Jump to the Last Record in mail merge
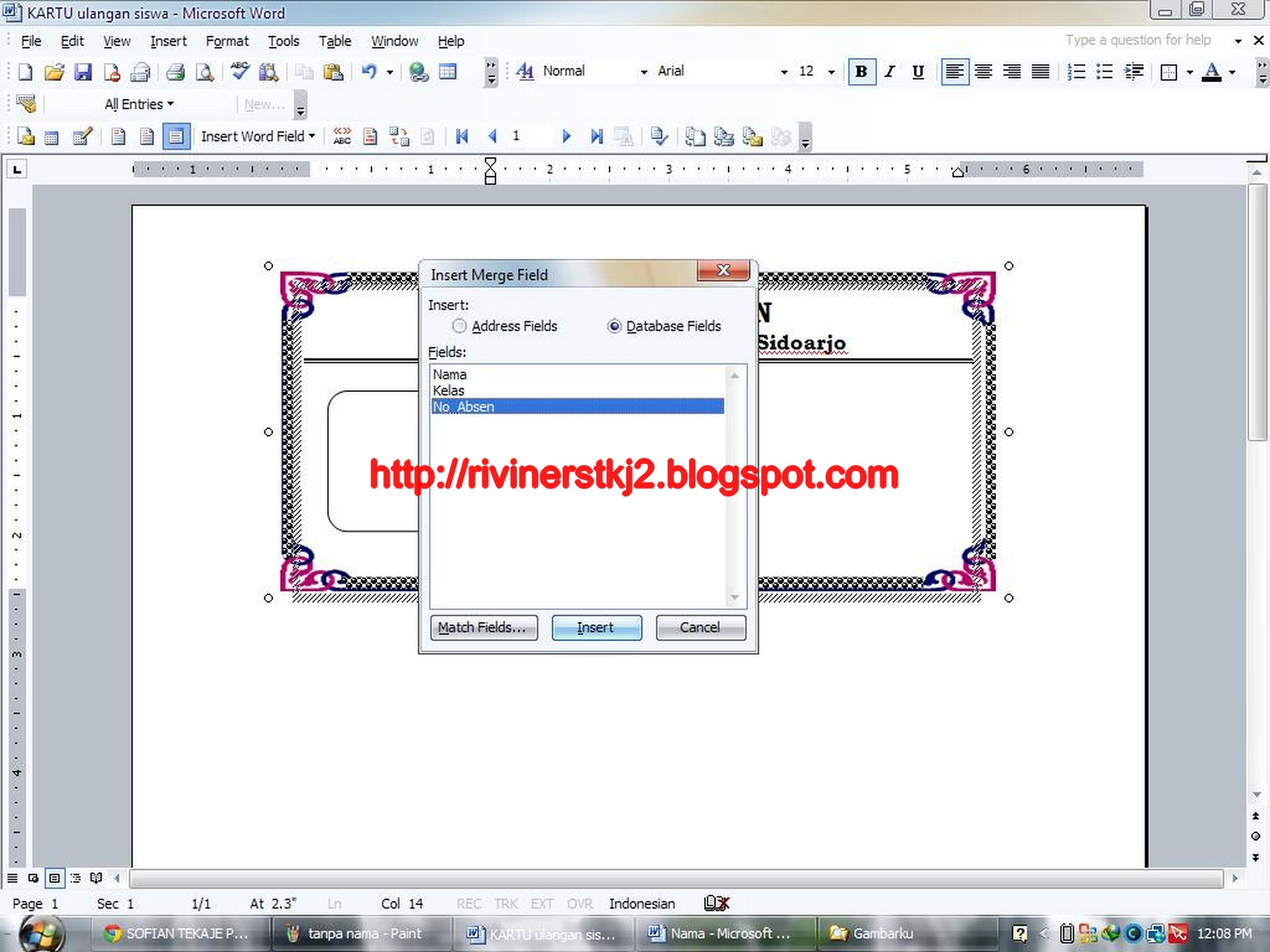The height and width of the screenshot is (952, 1270). [596, 136]
